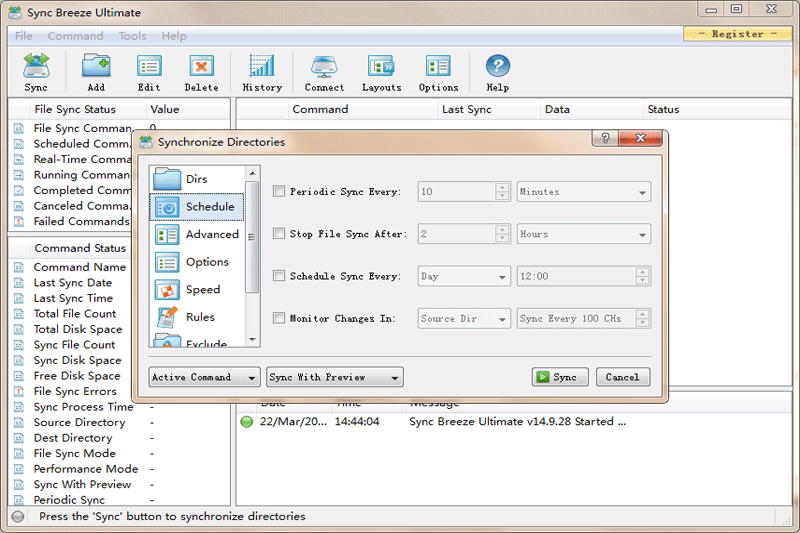
Task: Open the Minutes unit dropdown
Action: pos(584,192)
